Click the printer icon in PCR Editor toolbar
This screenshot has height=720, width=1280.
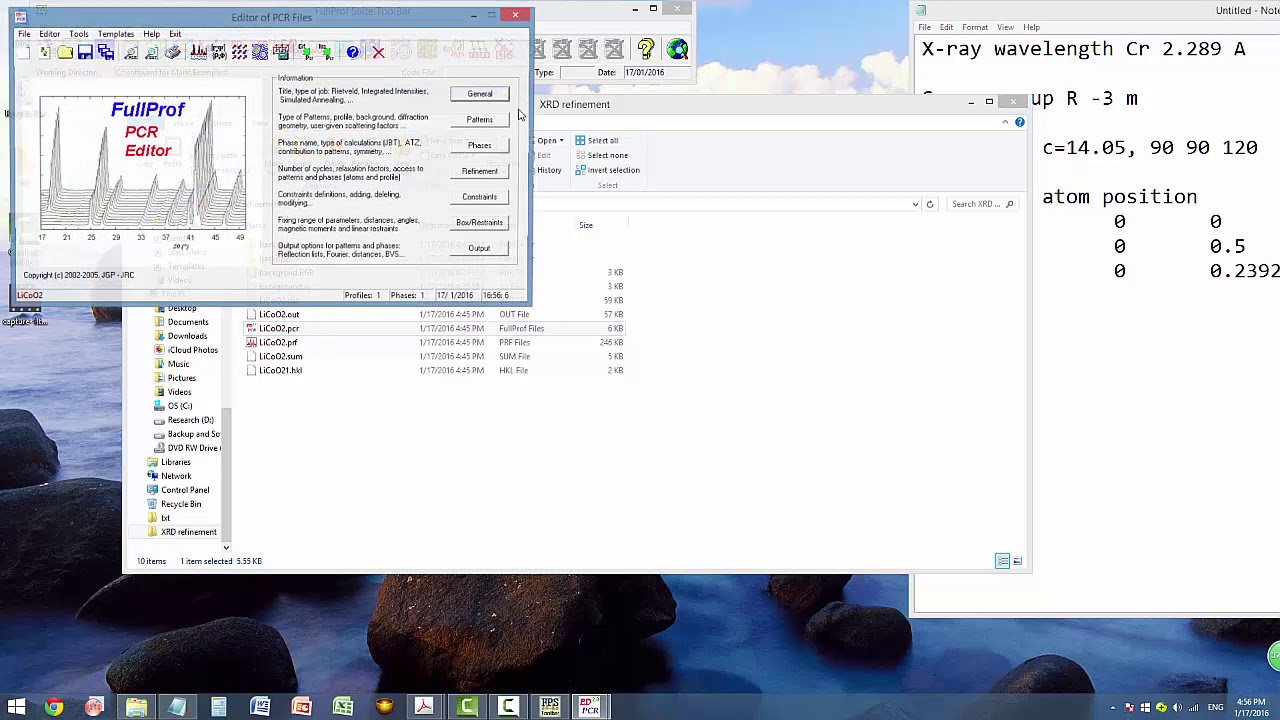click(x=173, y=52)
